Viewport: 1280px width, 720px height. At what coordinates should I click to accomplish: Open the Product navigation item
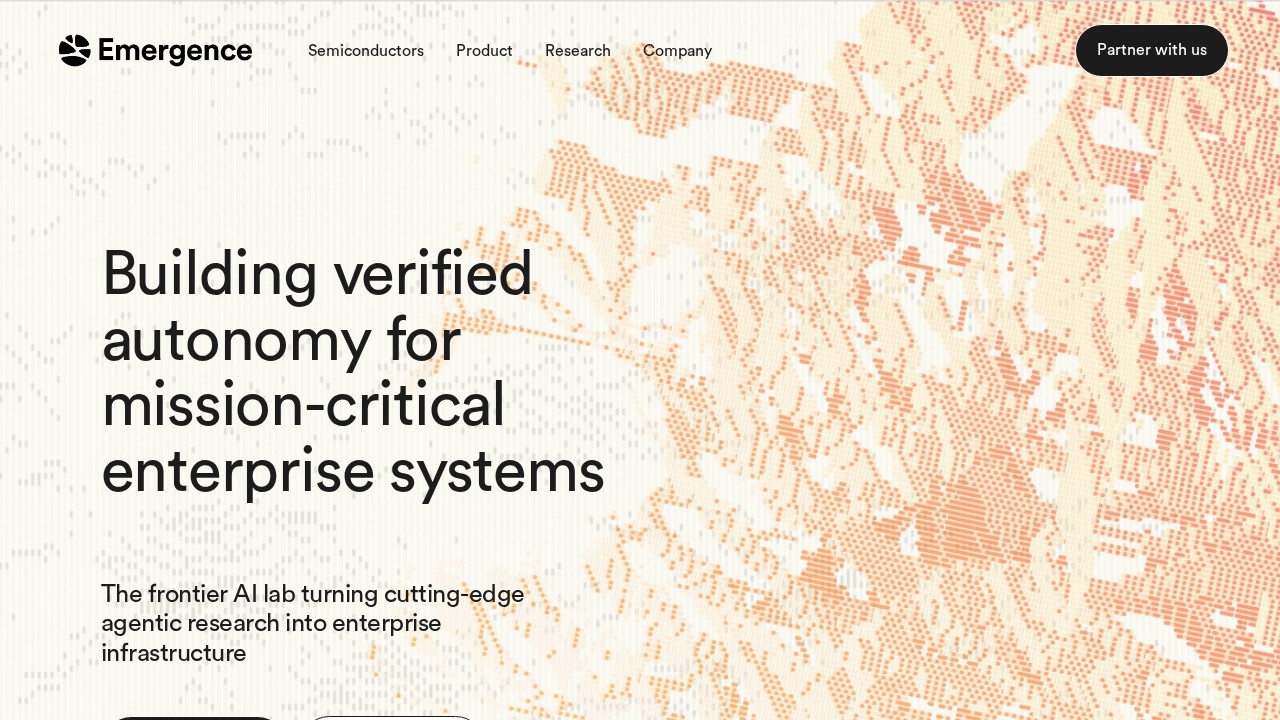[484, 51]
